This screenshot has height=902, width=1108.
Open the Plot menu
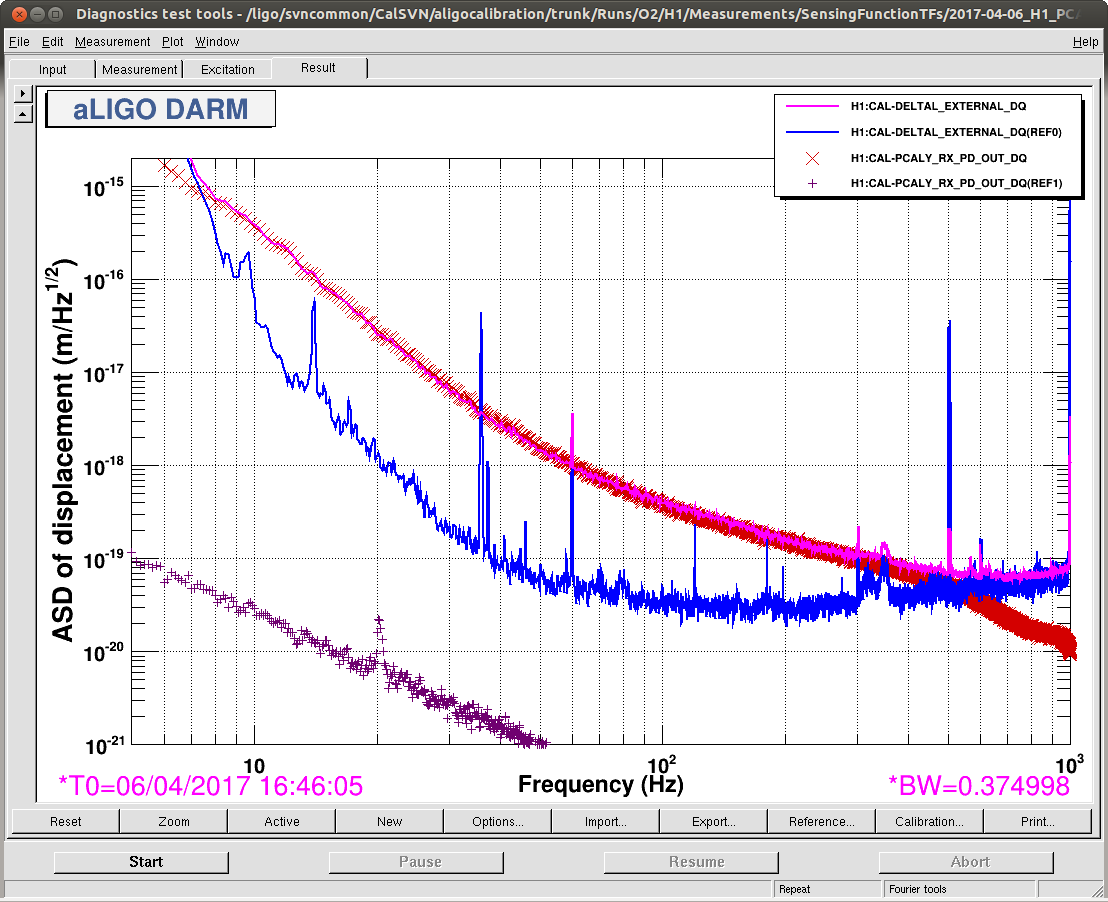[172, 42]
